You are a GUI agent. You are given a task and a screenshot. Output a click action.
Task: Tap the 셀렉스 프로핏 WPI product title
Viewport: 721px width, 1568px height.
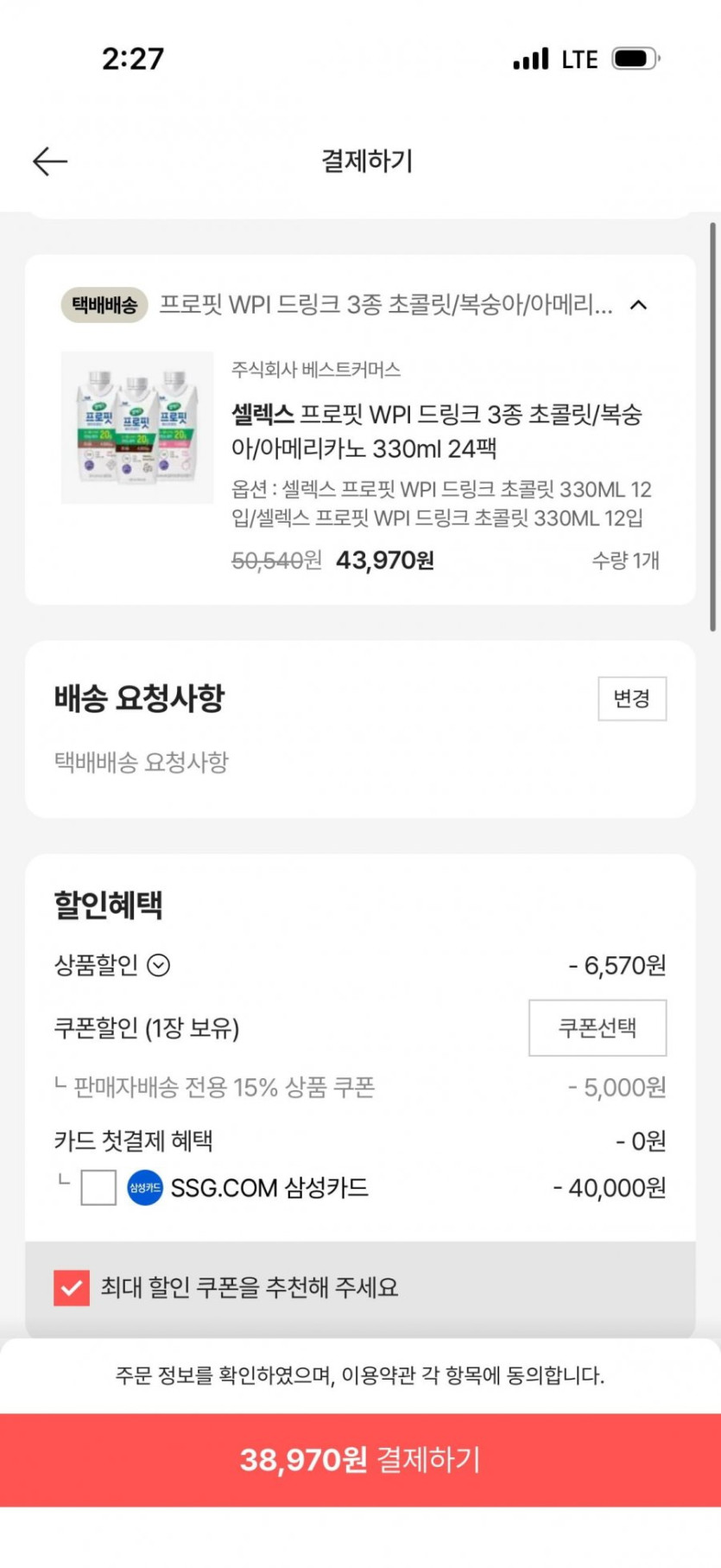pos(436,431)
